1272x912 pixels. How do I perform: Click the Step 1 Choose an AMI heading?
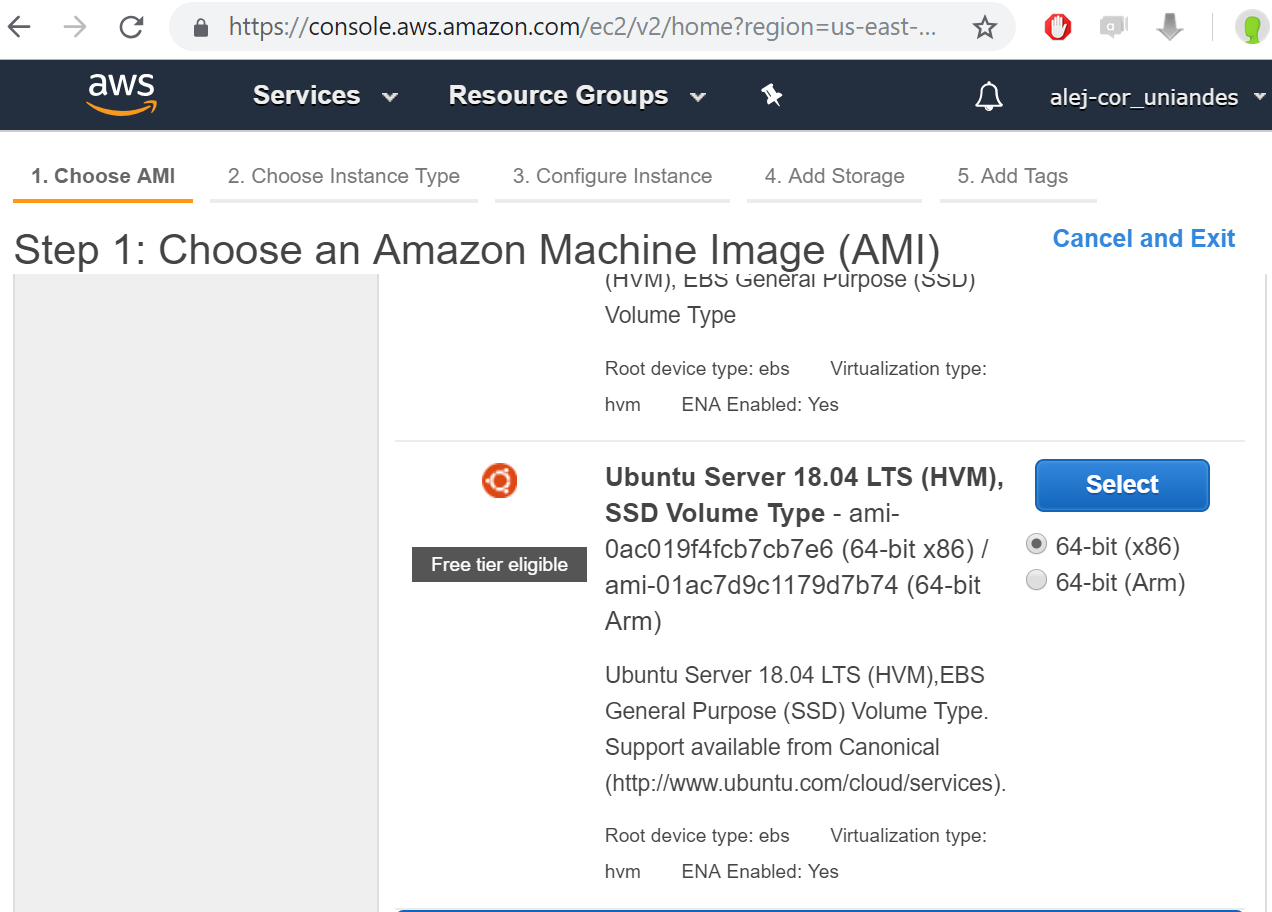pos(477,250)
